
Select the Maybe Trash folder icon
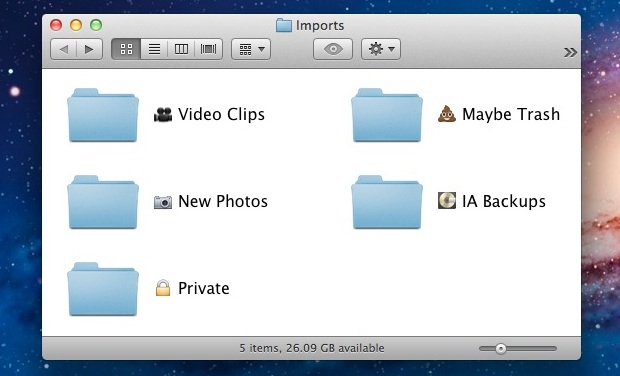[387, 115]
